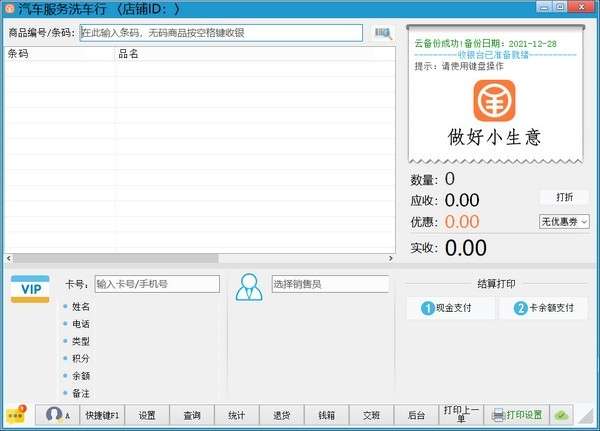Minimize the cashier window
600x431 pixels.
coord(543,7)
